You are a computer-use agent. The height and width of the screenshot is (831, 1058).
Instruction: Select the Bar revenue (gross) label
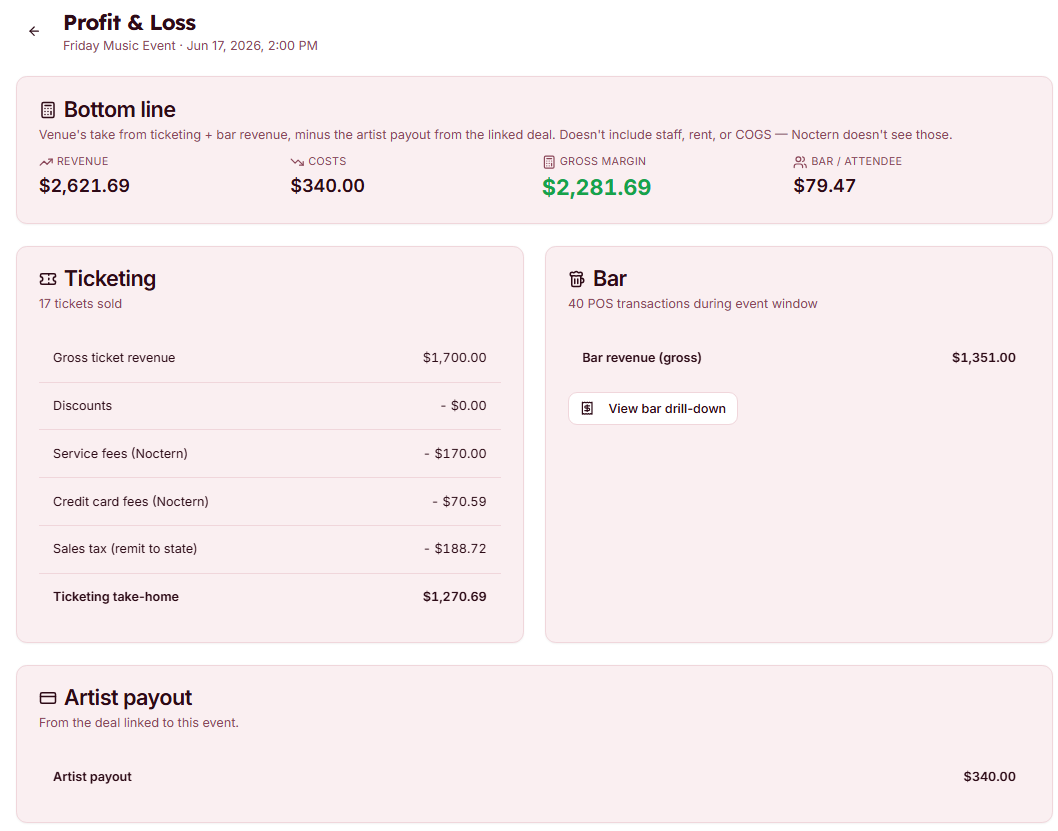coord(642,357)
